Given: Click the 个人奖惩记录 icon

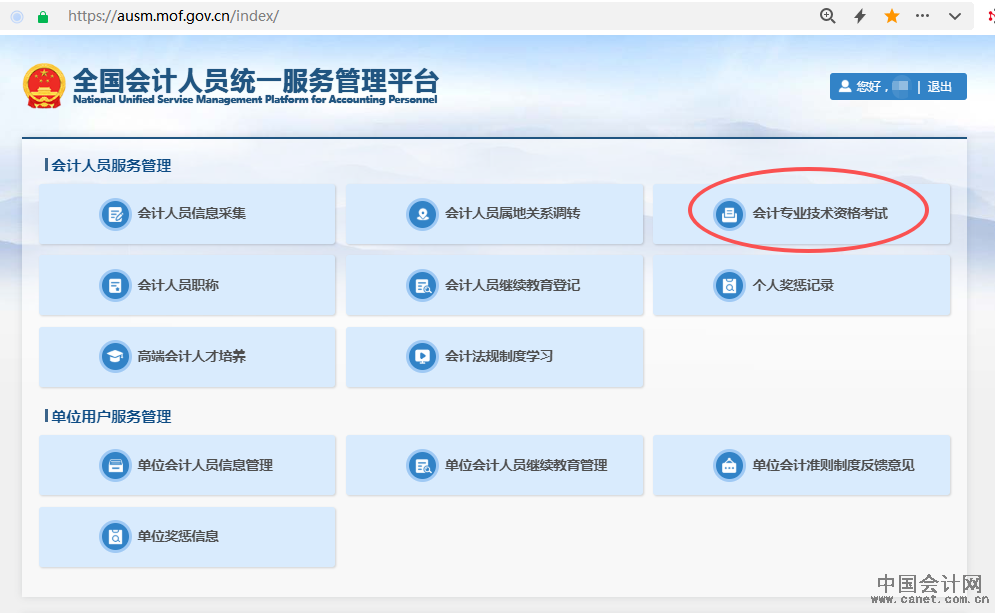Looking at the screenshot, I should point(730,286).
